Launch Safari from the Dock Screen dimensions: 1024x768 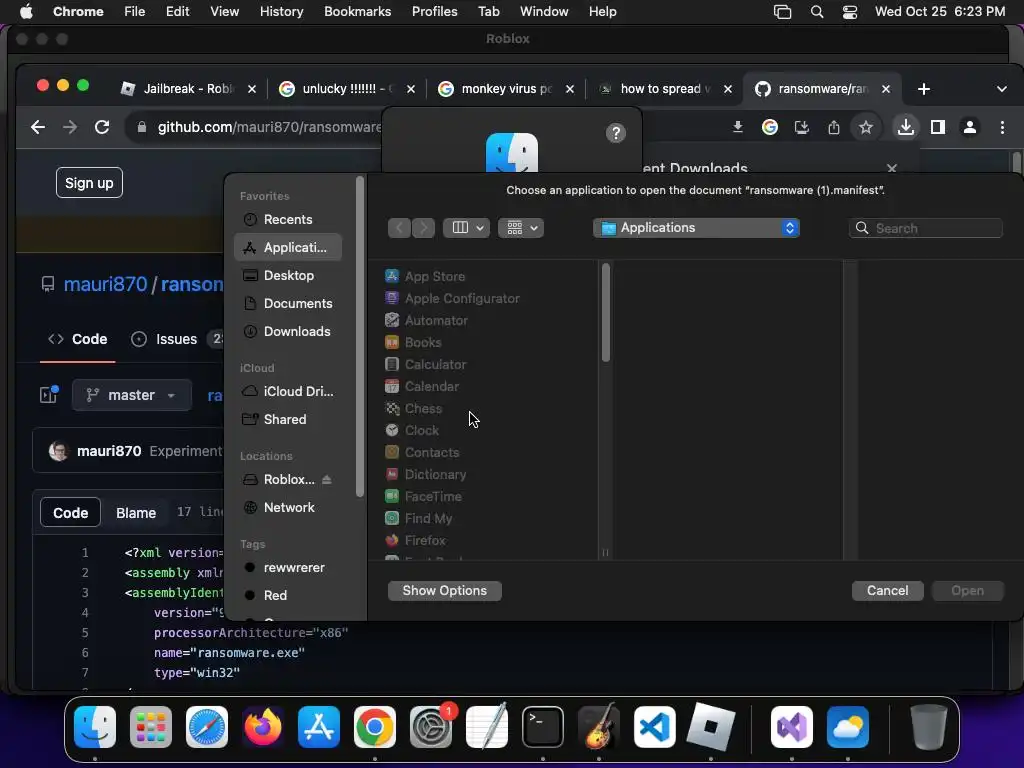pyautogui.click(x=207, y=726)
